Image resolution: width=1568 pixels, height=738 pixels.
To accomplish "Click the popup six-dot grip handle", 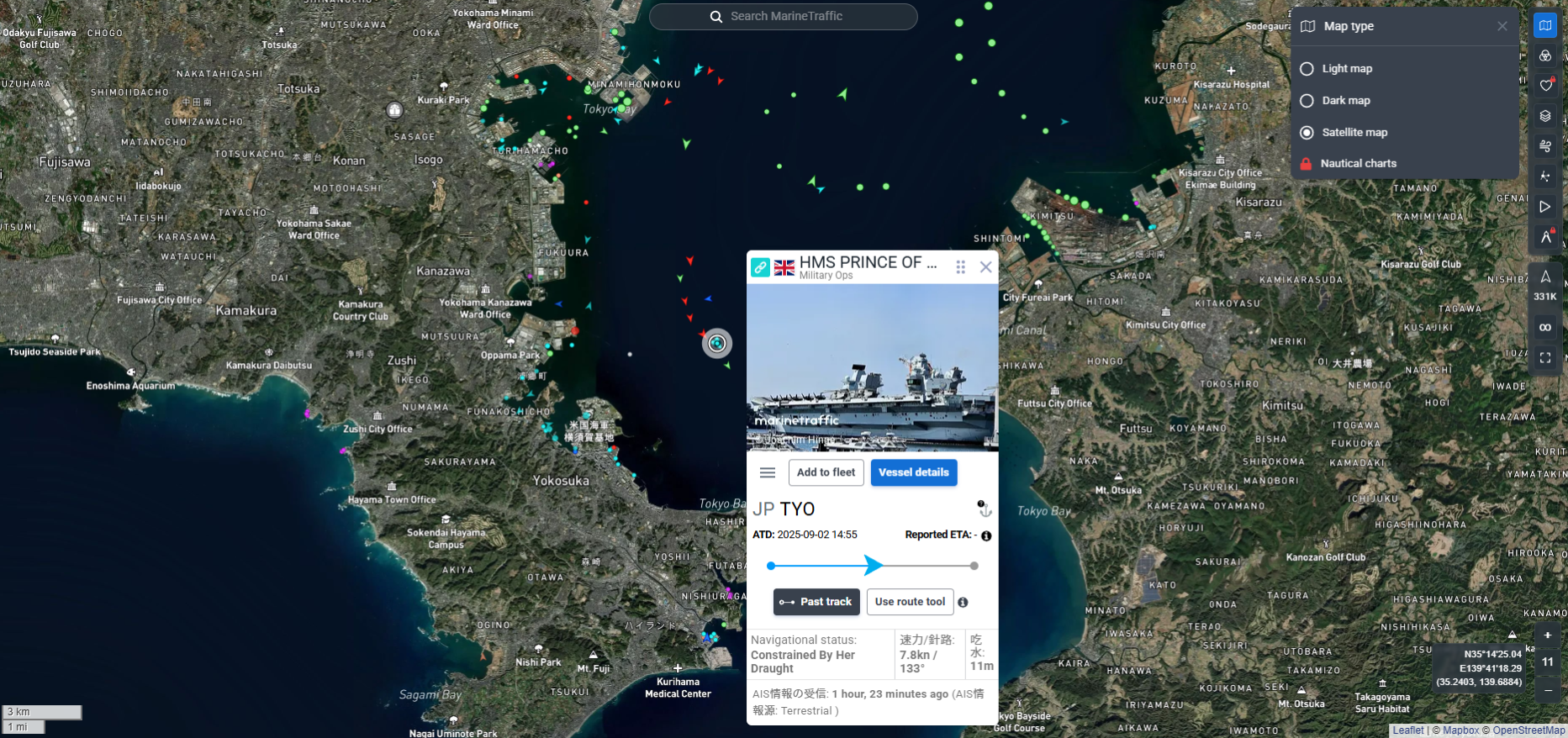I will coord(960,267).
